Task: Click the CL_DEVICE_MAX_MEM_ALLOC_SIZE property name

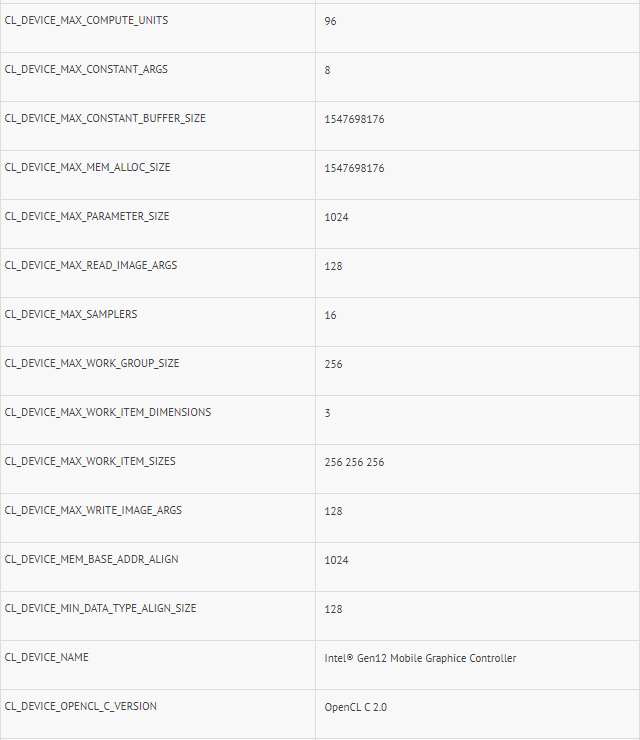Action: click(x=88, y=167)
